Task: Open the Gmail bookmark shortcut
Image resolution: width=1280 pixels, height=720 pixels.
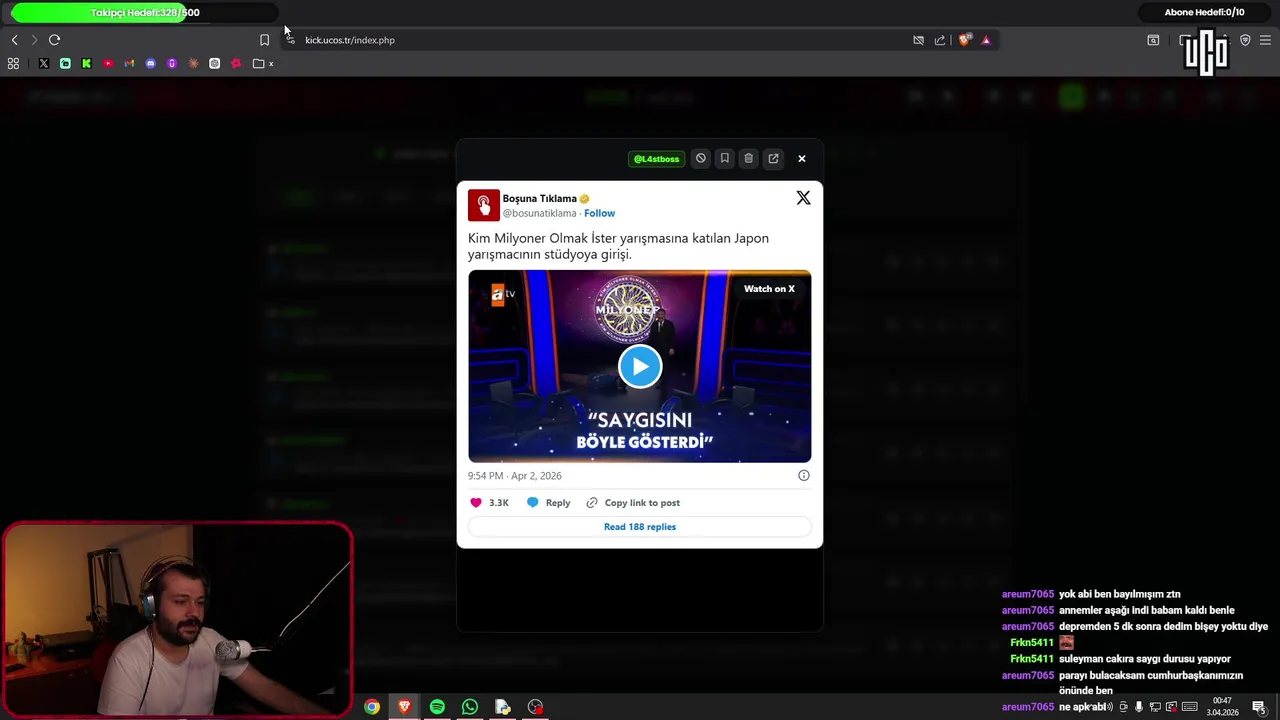Action: pos(129,63)
